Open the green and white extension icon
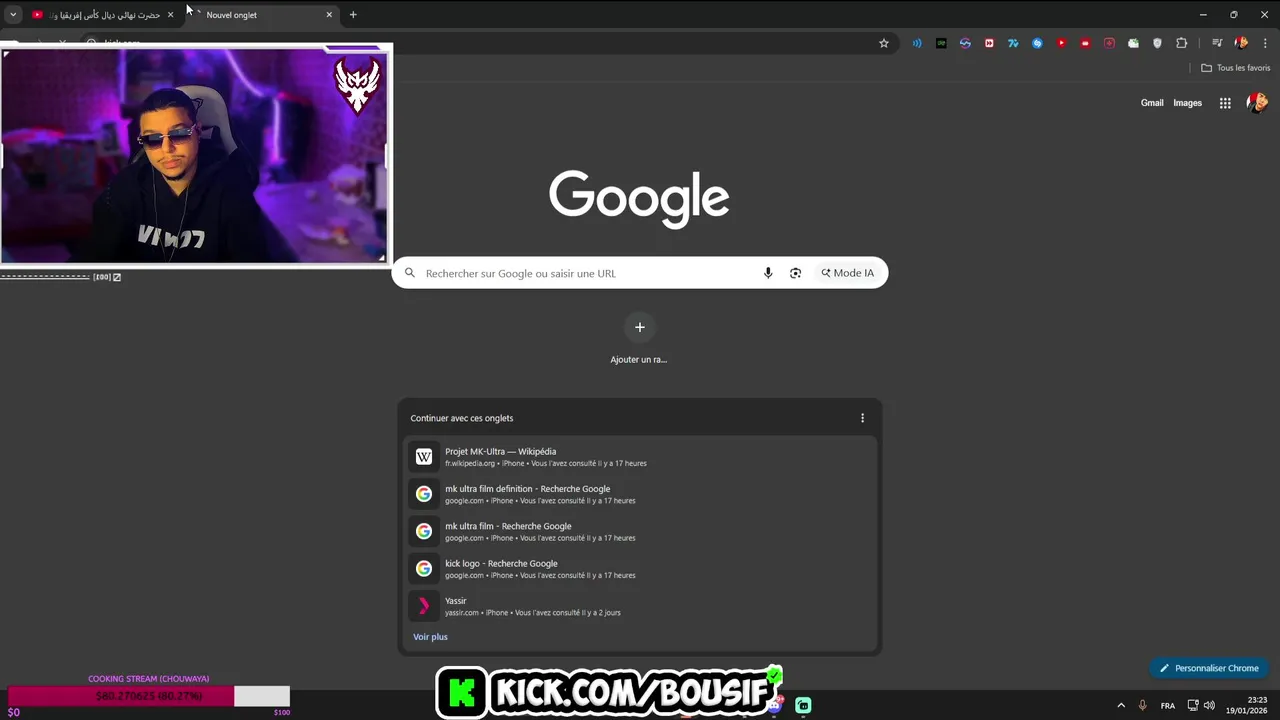The height and width of the screenshot is (720, 1280). [1133, 43]
